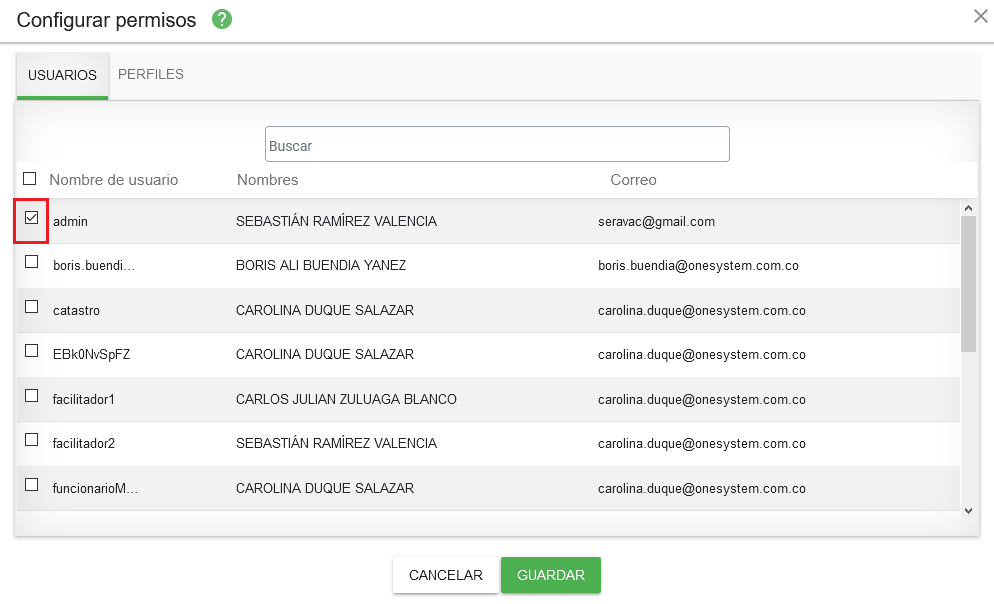Tick the EBk0NvSpFZ user checkbox
The width and height of the screenshot is (994, 604).
tap(32, 351)
